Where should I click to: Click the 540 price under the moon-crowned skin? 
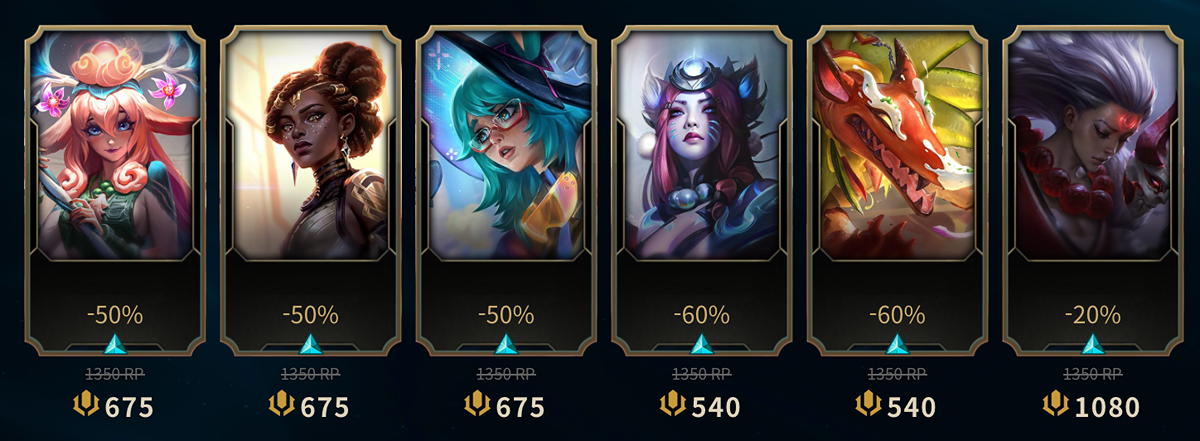point(715,407)
